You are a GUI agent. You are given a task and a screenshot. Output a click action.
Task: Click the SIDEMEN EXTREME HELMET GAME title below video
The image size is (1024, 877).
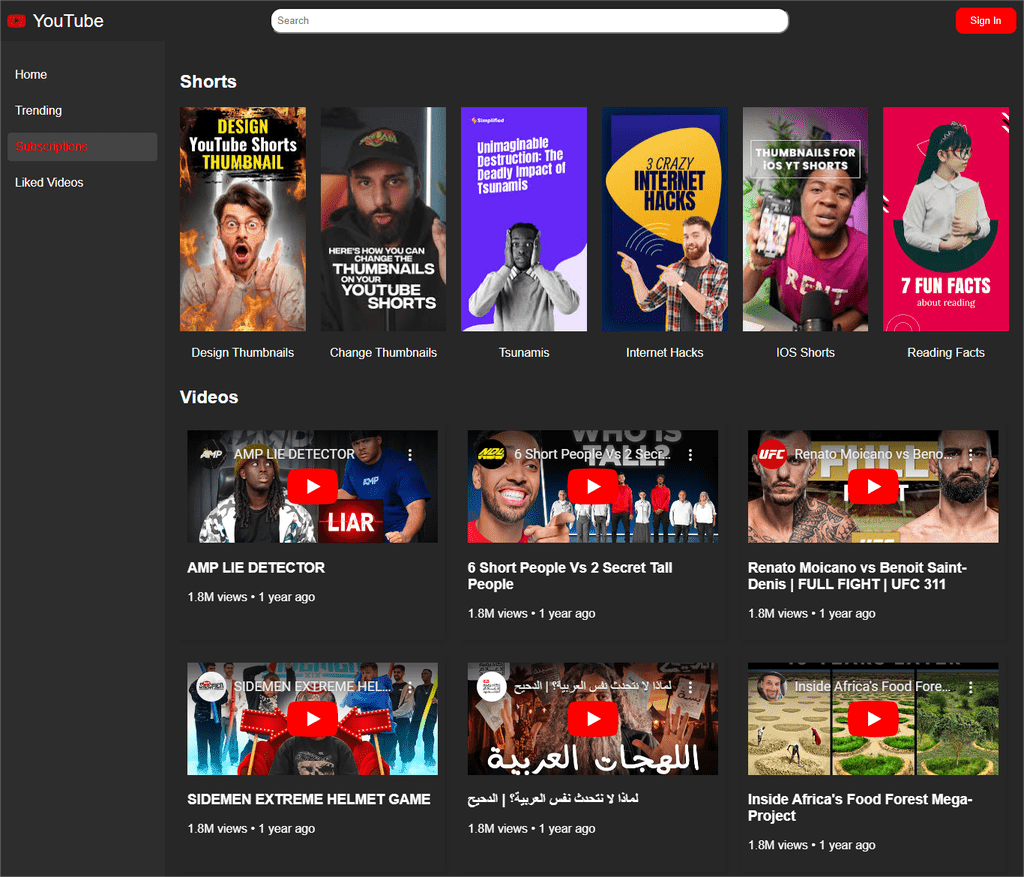[309, 799]
